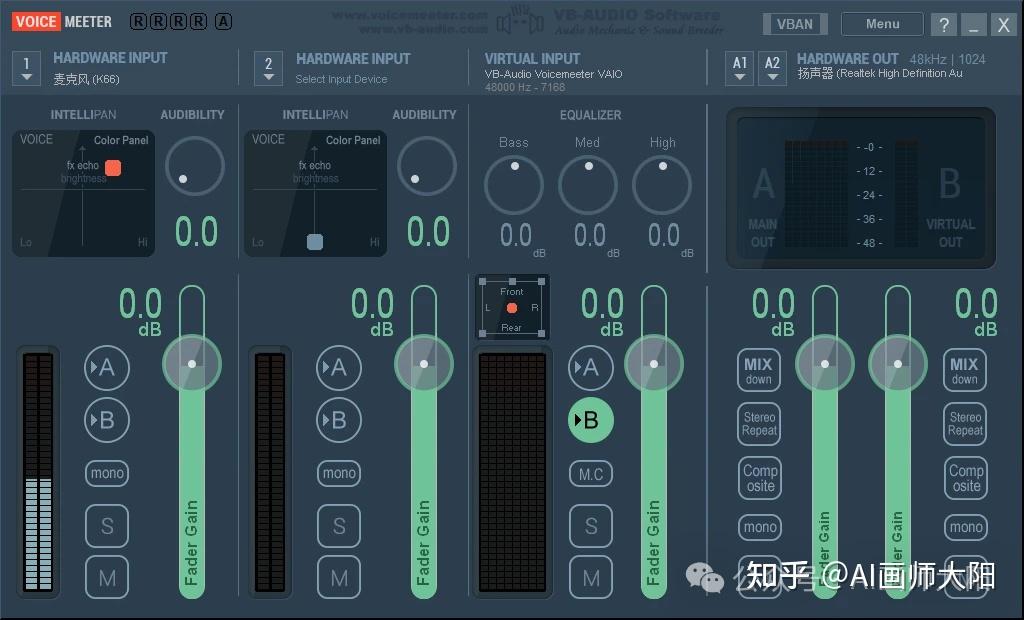Click the Virtual Input 0.0 dB gain value
Image resolution: width=1024 pixels, height=620 pixels.
(602, 312)
